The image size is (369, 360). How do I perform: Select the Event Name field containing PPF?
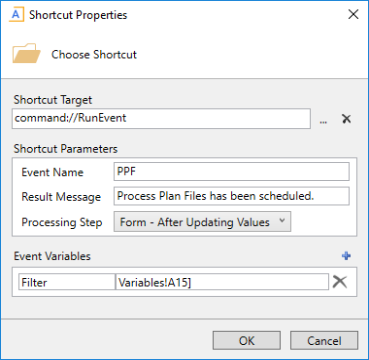(231, 172)
